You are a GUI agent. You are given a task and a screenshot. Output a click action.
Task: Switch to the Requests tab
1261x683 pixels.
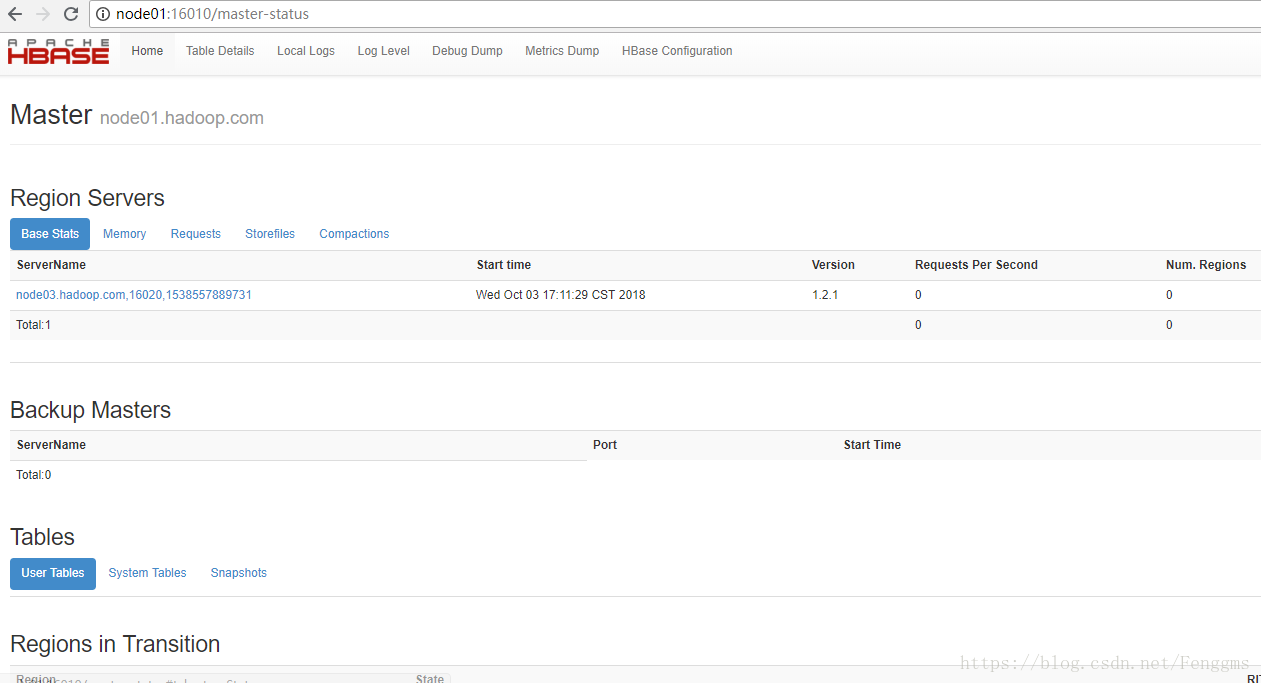[196, 234]
